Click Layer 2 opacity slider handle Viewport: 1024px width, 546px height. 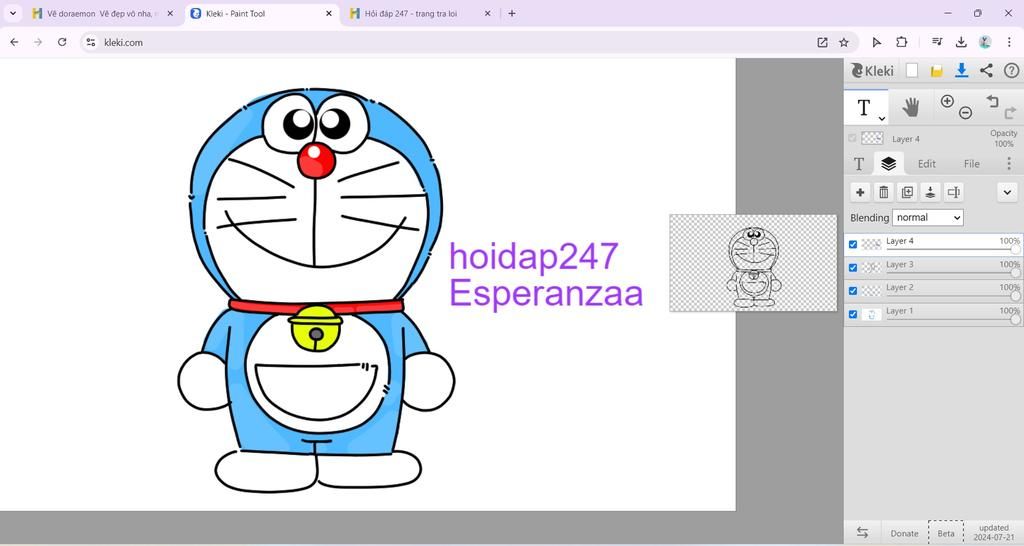[x=1015, y=297]
